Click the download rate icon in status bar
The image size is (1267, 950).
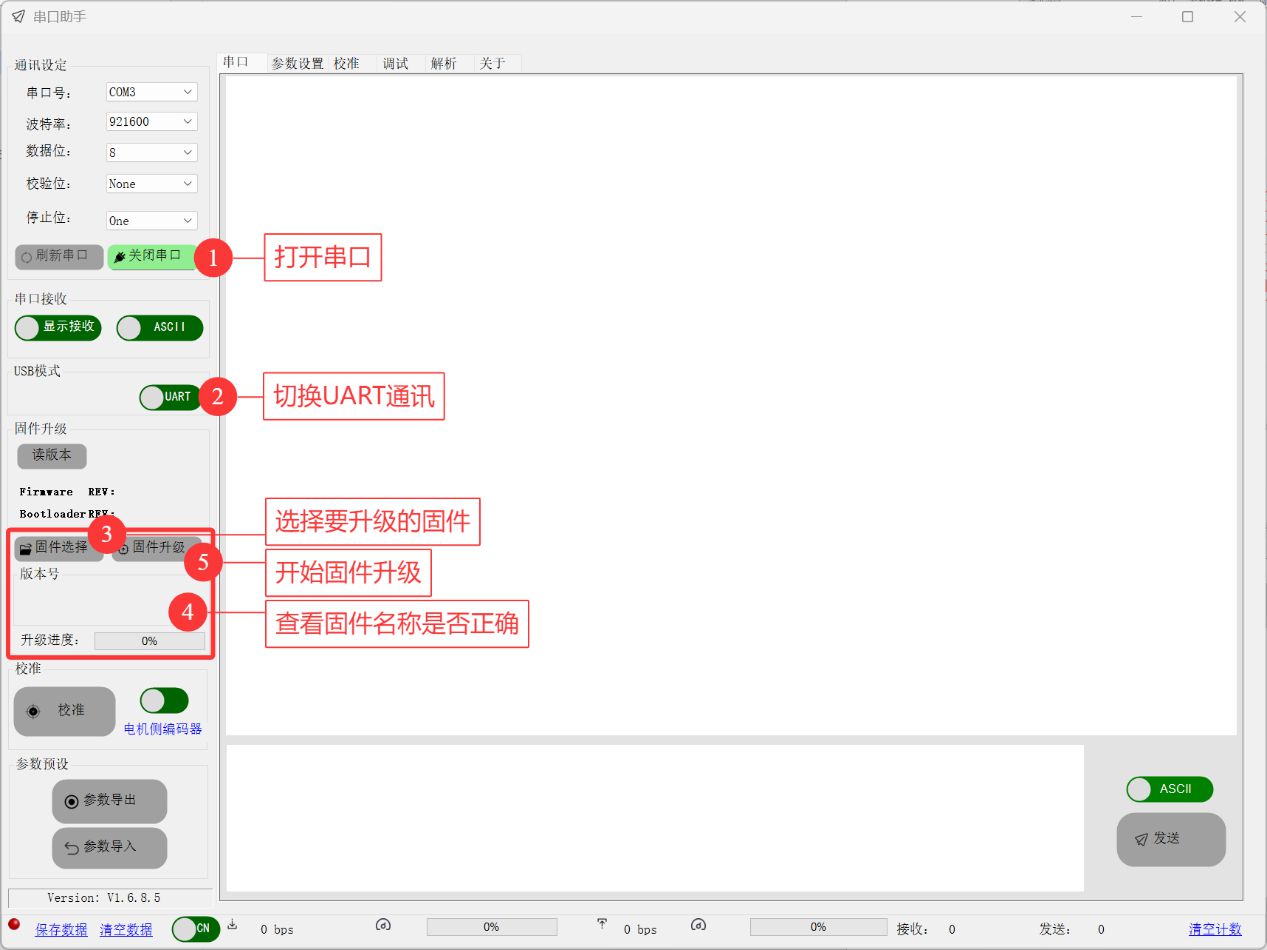point(233,924)
